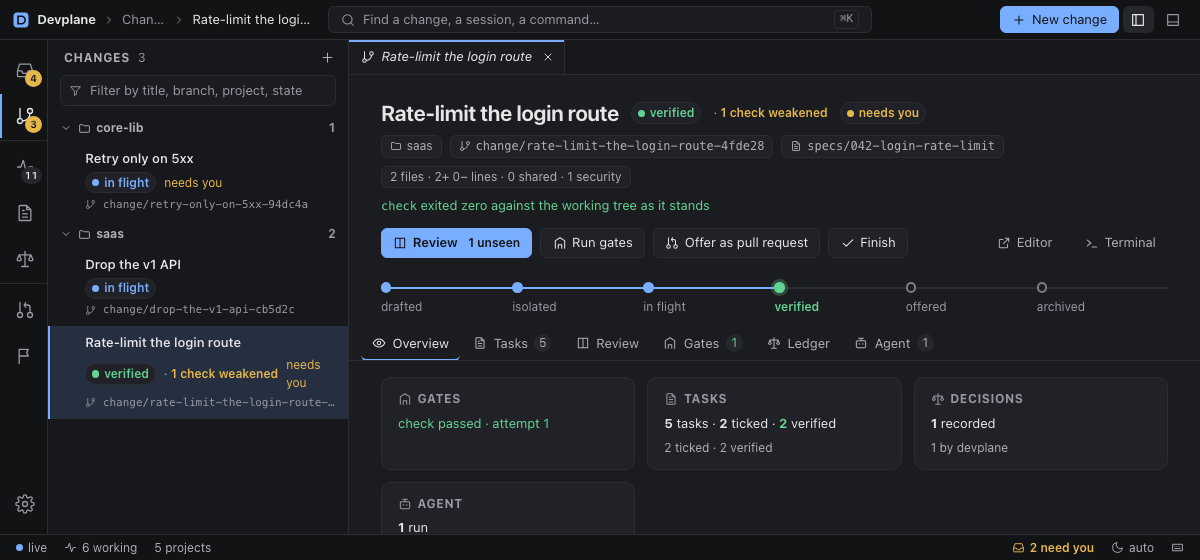Switch to the Review tab
The image size is (1200, 560).
click(x=607, y=343)
